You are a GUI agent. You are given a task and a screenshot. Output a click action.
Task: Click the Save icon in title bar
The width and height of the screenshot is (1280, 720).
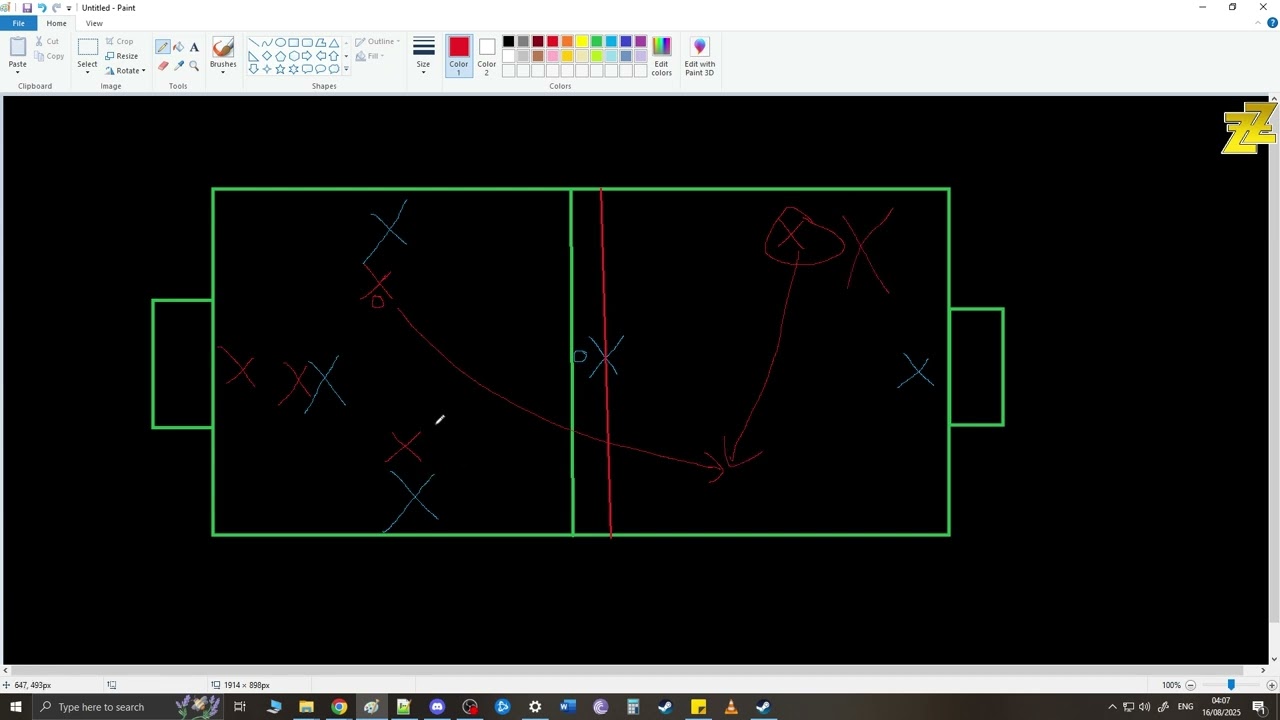point(27,7)
